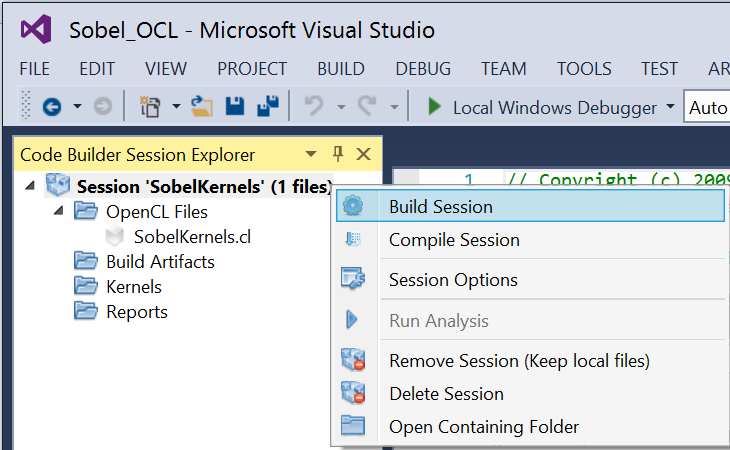Click Open Containing Folder menu entry
Screen dimensions: 730x450
click(483, 427)
